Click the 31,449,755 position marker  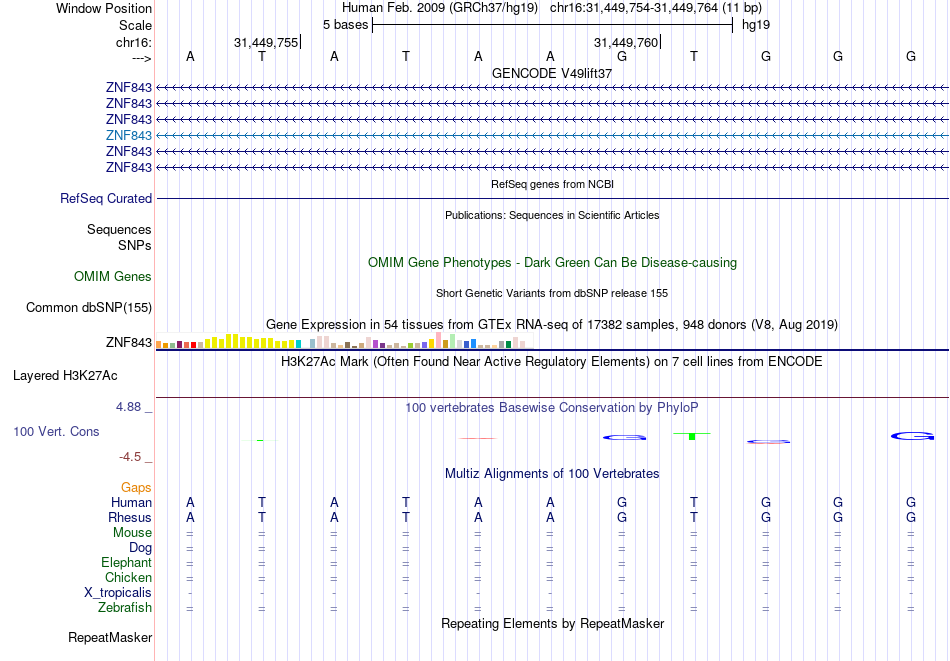pyautogui.click(x=267, y=42)
